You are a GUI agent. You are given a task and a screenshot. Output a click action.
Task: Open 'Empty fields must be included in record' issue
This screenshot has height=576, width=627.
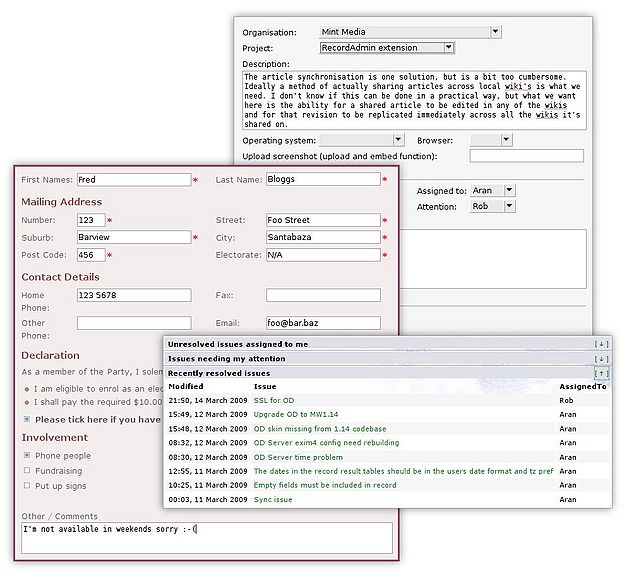pyautogui.click(x=325, y=485)
